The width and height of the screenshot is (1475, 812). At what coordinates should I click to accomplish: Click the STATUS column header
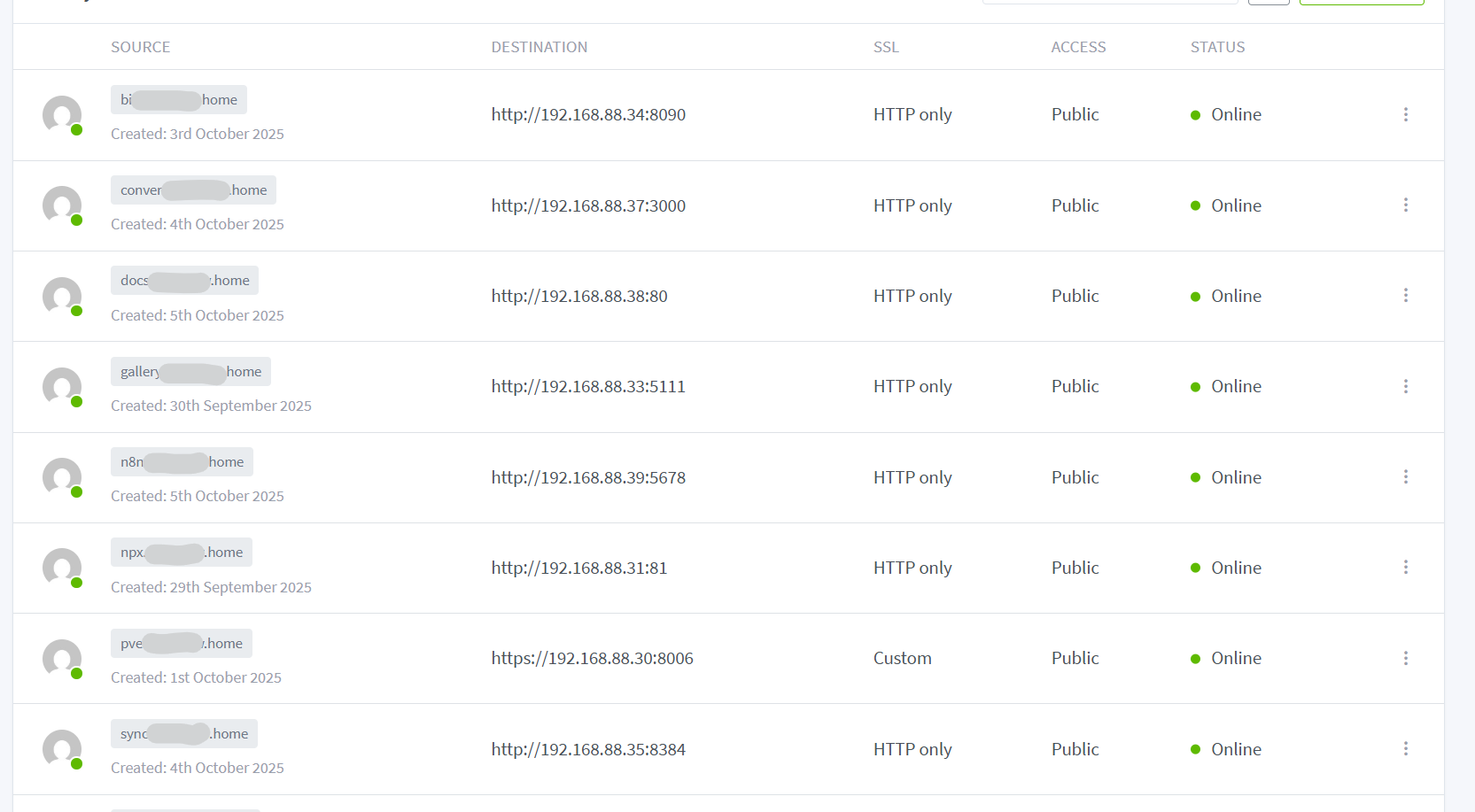tap(1217, 47)
